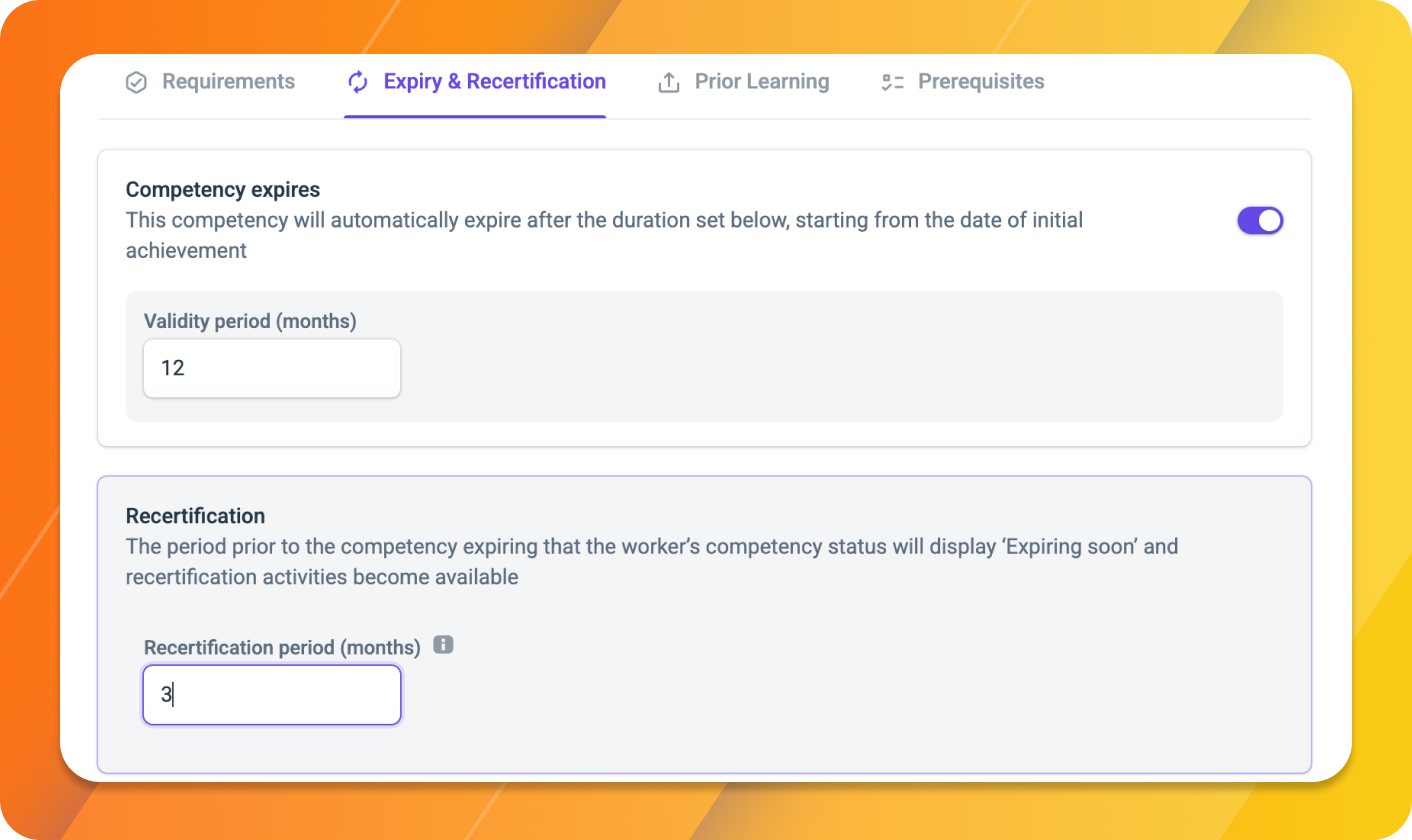This screenshot has height=840, width=1412.
Task: Click the Recertification period (months) label
Action: 282,648
